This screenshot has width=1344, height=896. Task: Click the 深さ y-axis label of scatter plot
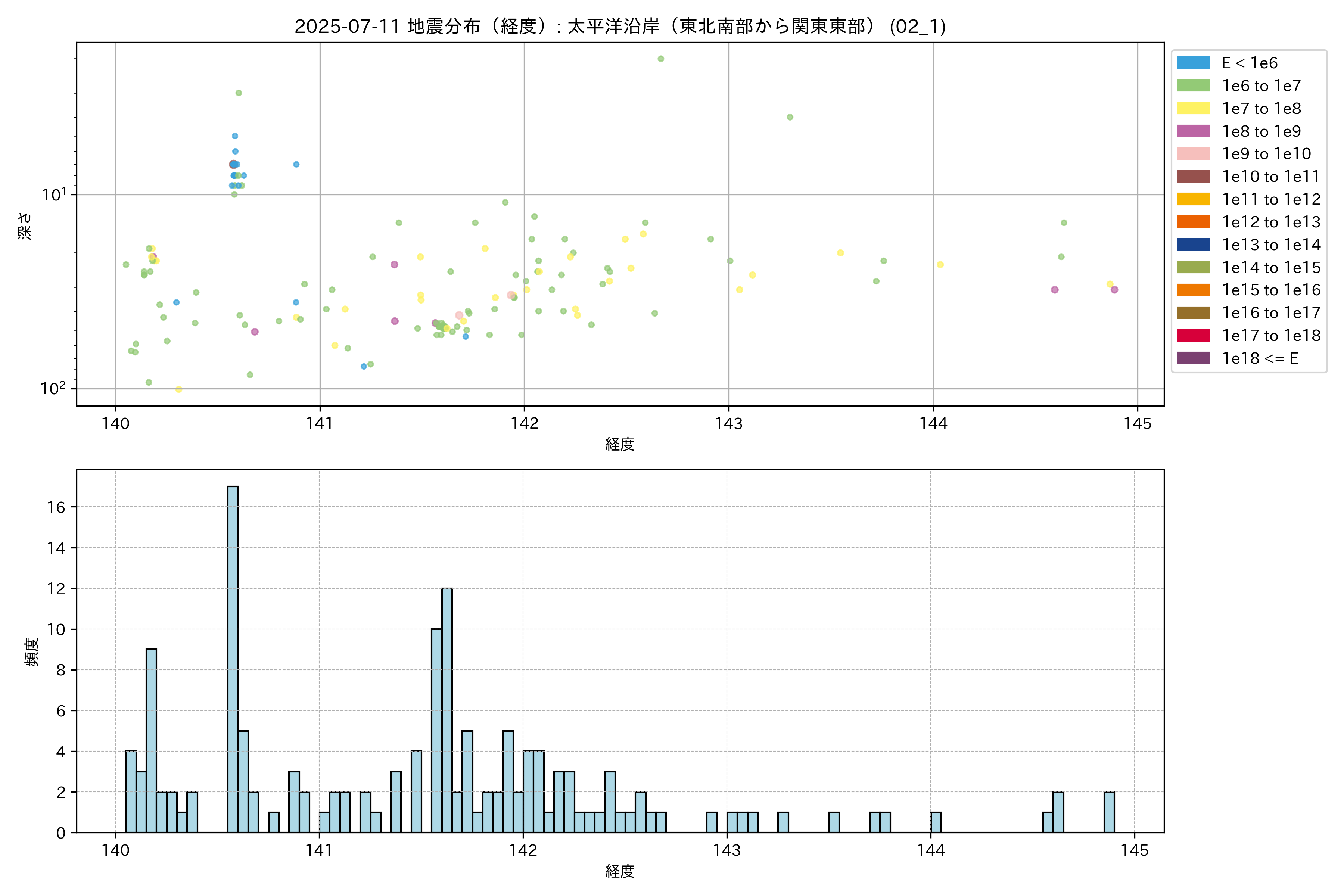[x=25, y=226]
